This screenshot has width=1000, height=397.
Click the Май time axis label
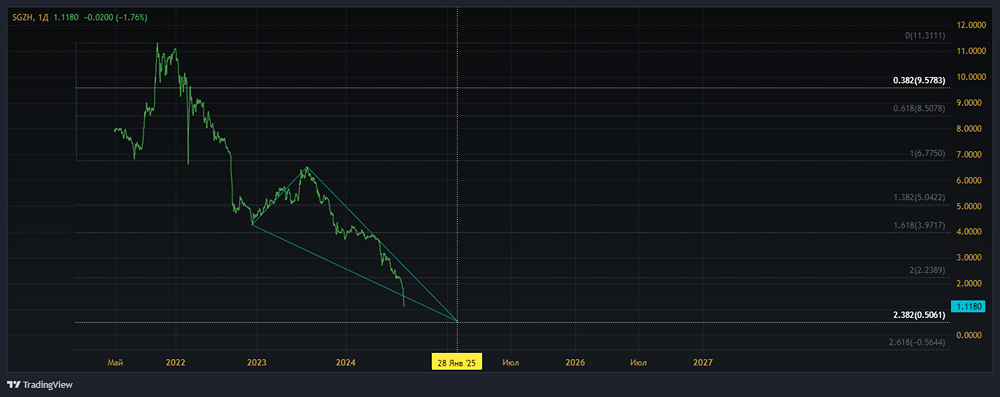pos(115,363)
